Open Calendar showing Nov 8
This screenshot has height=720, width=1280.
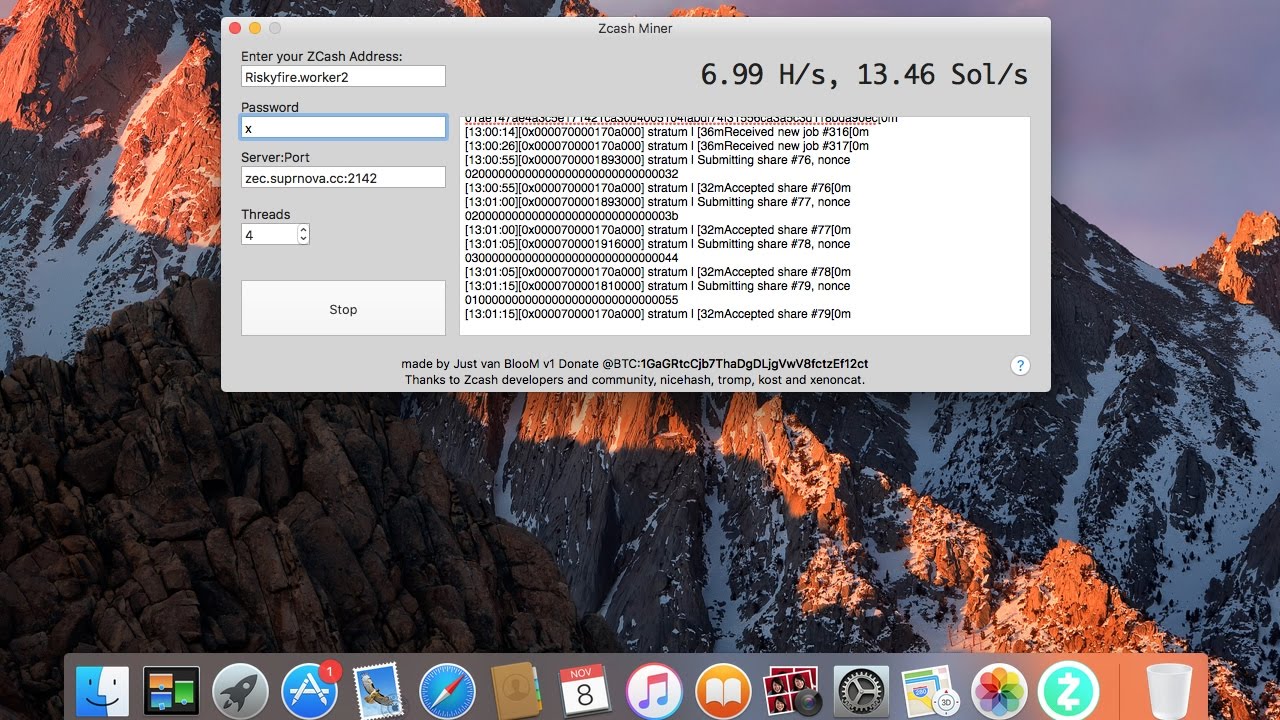click(585, 691)
